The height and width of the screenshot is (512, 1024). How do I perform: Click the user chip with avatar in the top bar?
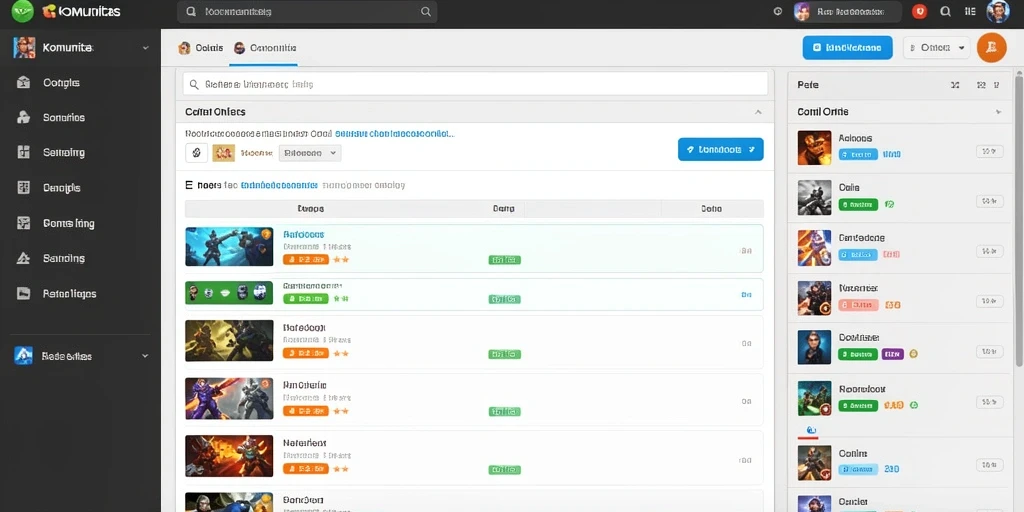click(847, 11)
